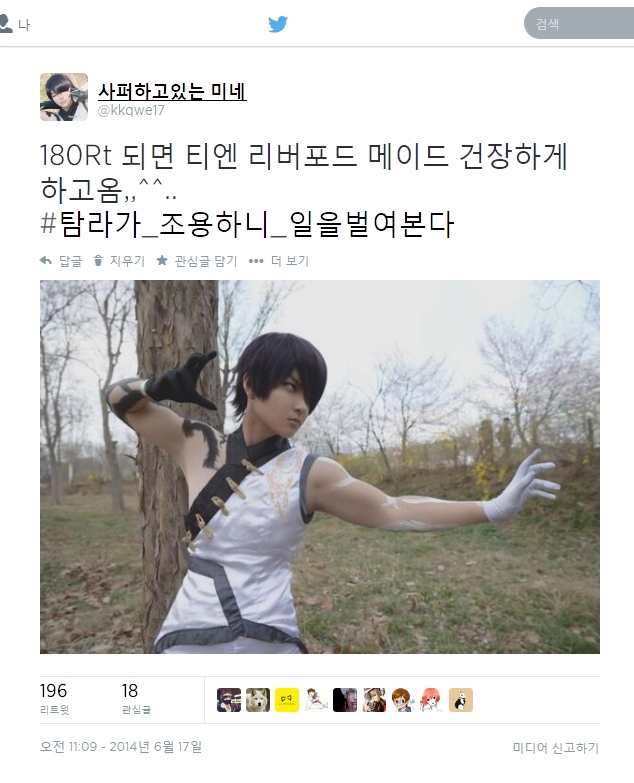Open the white wolf retweeter avatar

(258, 700)
